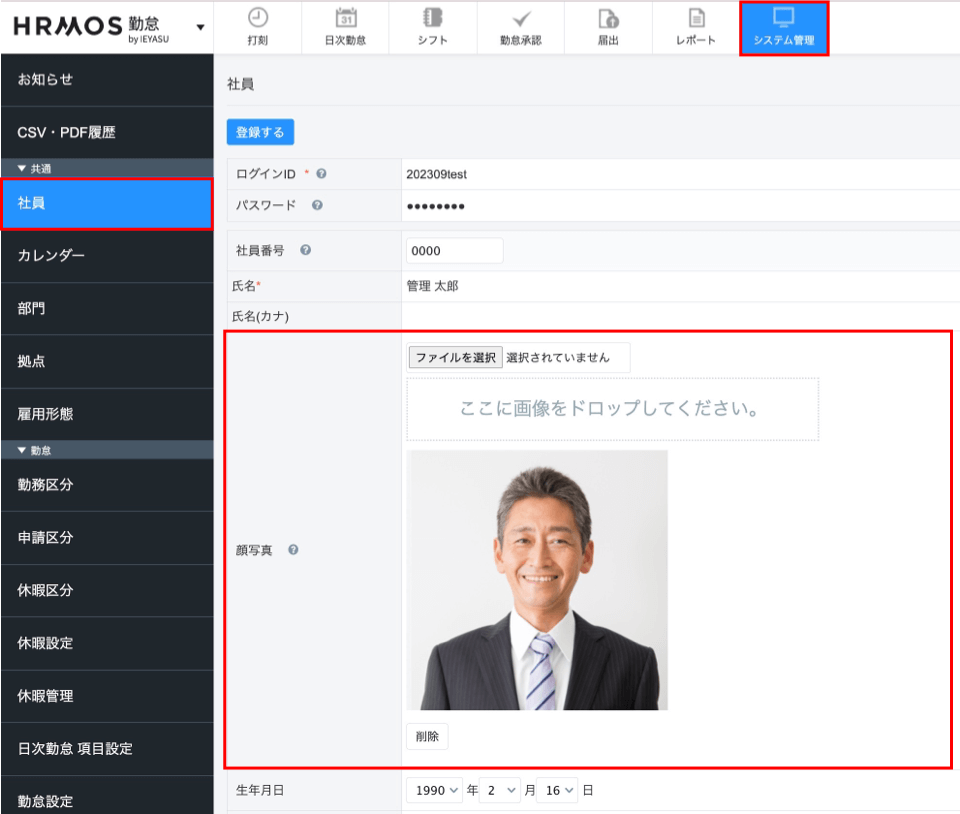Open the 勤怠承認 checkmark icon
Viewport: 960px width, 814px height.
click(x=520, y=18)
